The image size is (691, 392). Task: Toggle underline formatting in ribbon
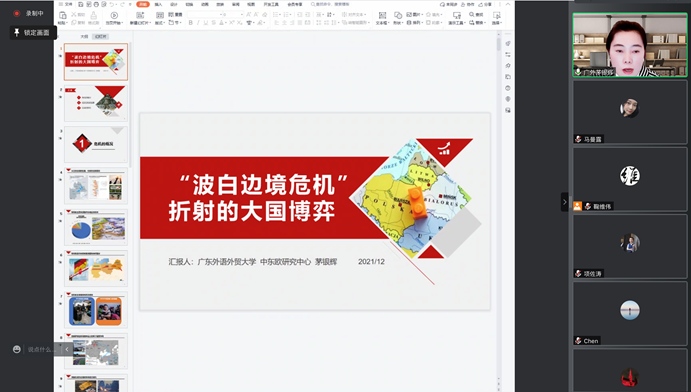205,22
